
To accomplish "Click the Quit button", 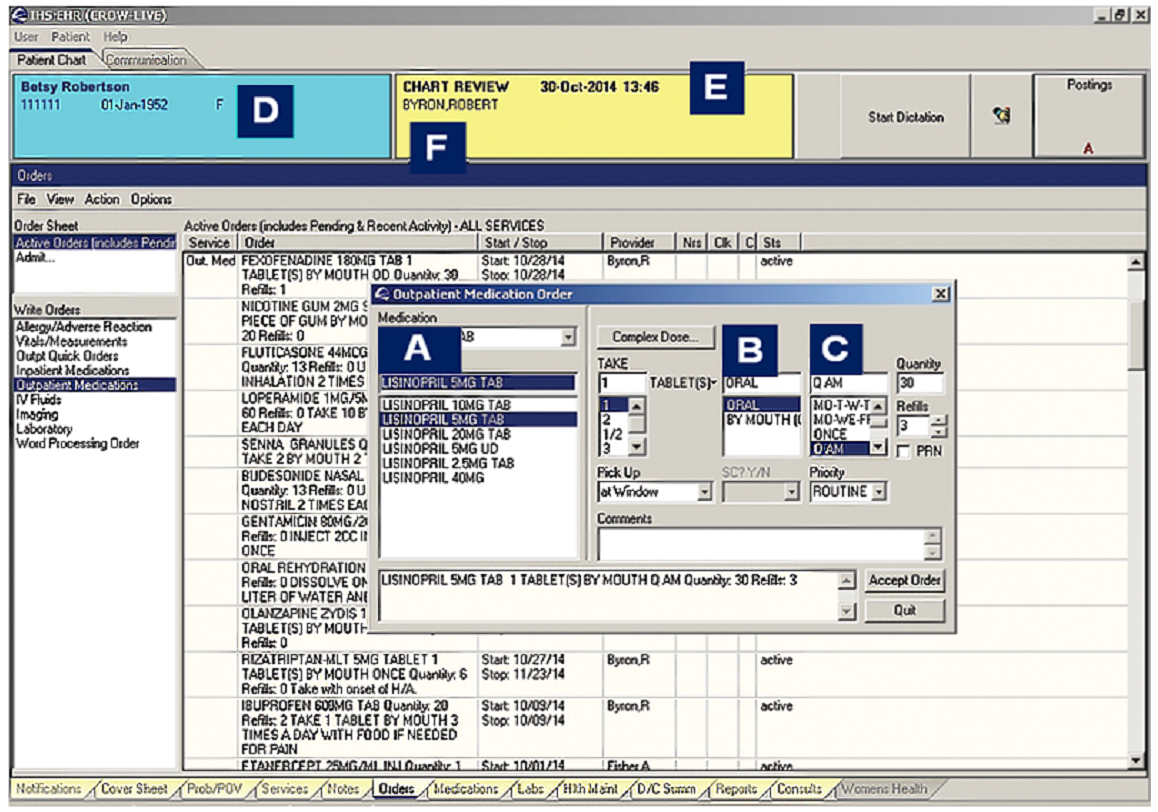I will 904,610.
